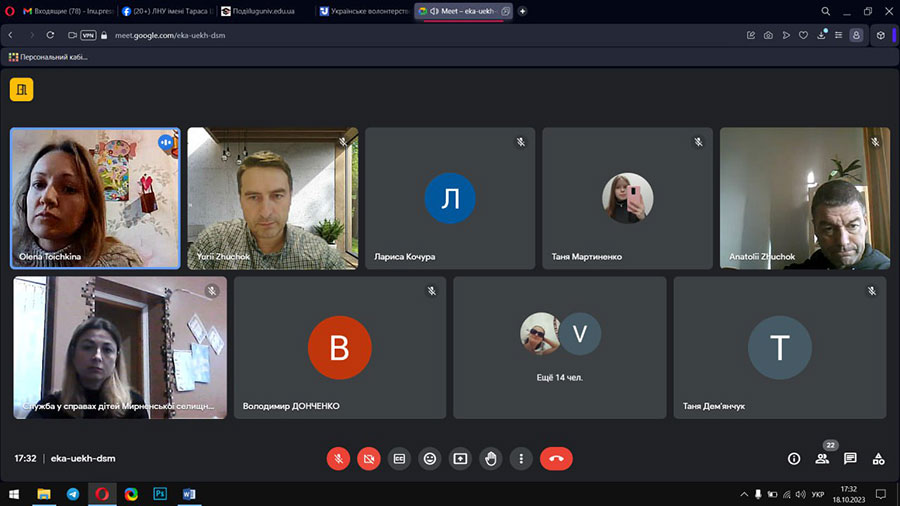This screenshot has width=900, height=506.
Task: Switch to the ЛНУ імені Тараса Facebook tab
Action: (167, 11)
